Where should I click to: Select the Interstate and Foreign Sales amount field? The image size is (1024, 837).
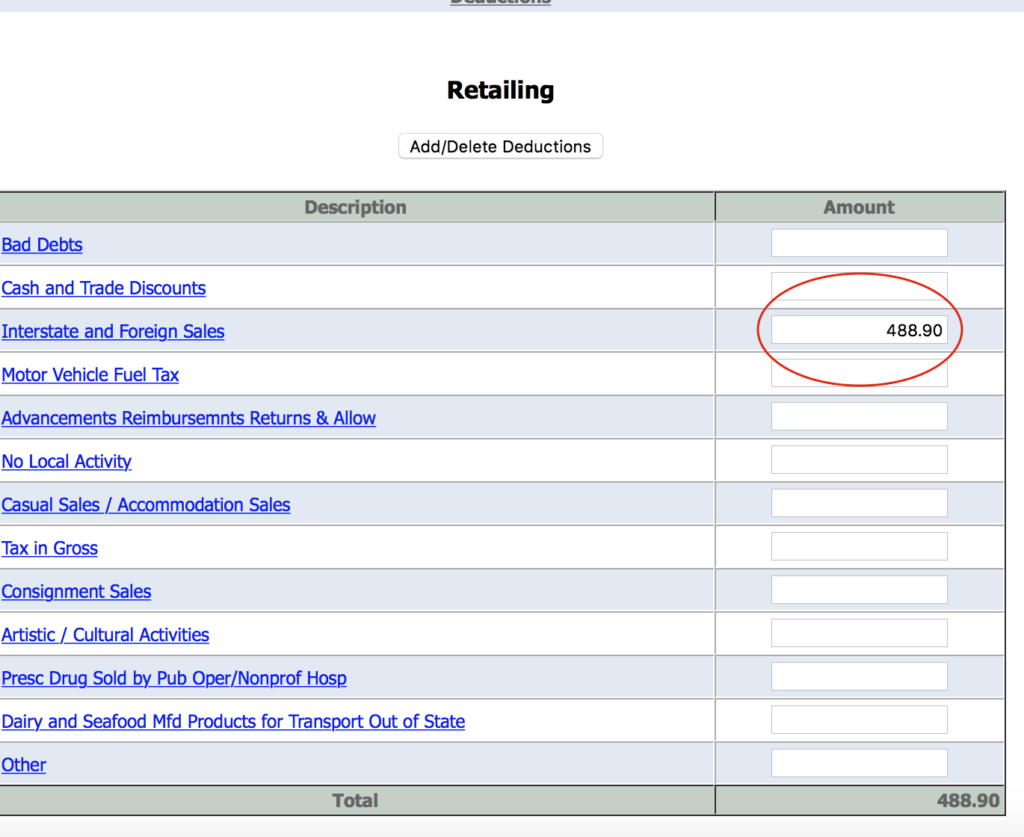(x=858, y=330)
